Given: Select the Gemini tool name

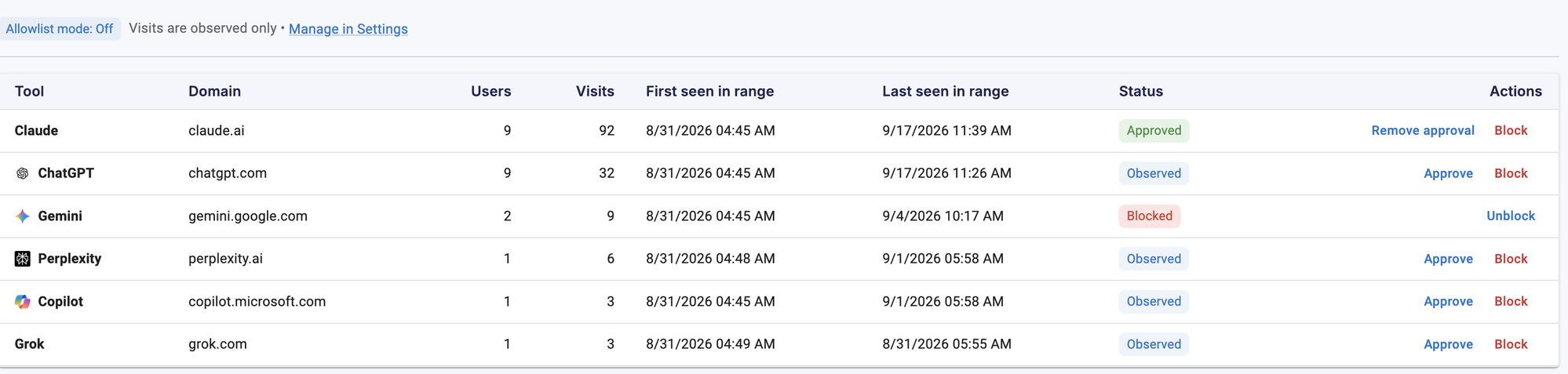Looking at the screenshot, I should coord(60,216).
